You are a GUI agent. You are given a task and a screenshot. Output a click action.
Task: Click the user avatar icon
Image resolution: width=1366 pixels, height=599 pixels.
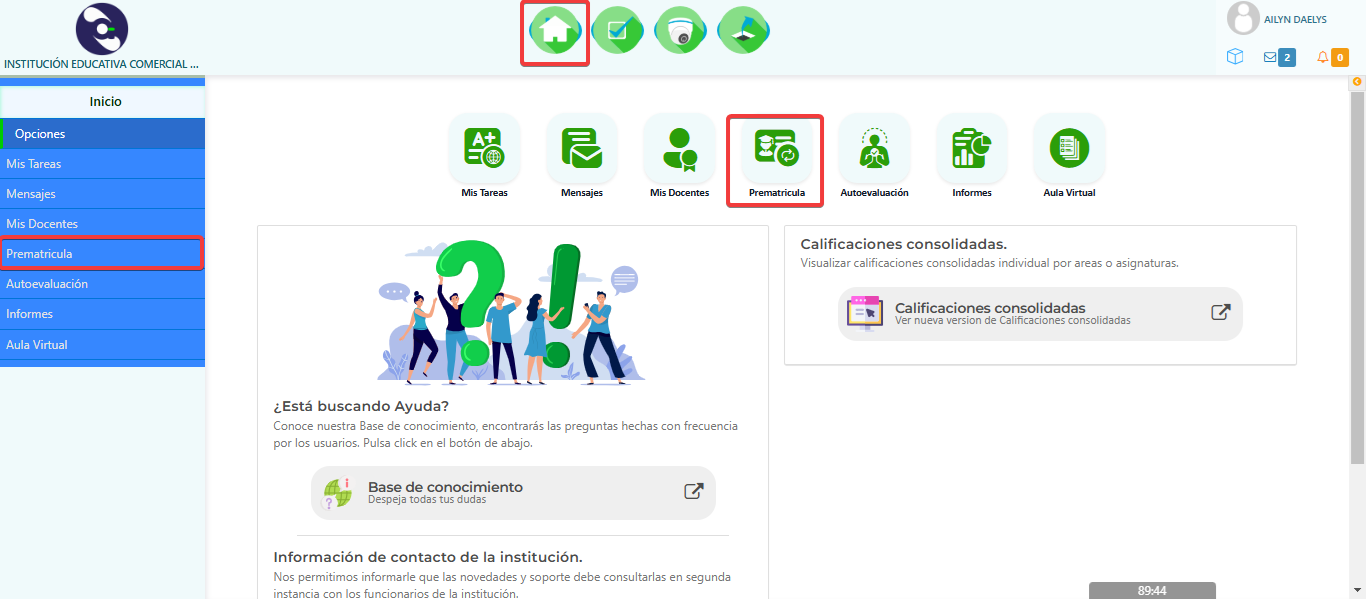1243,18
